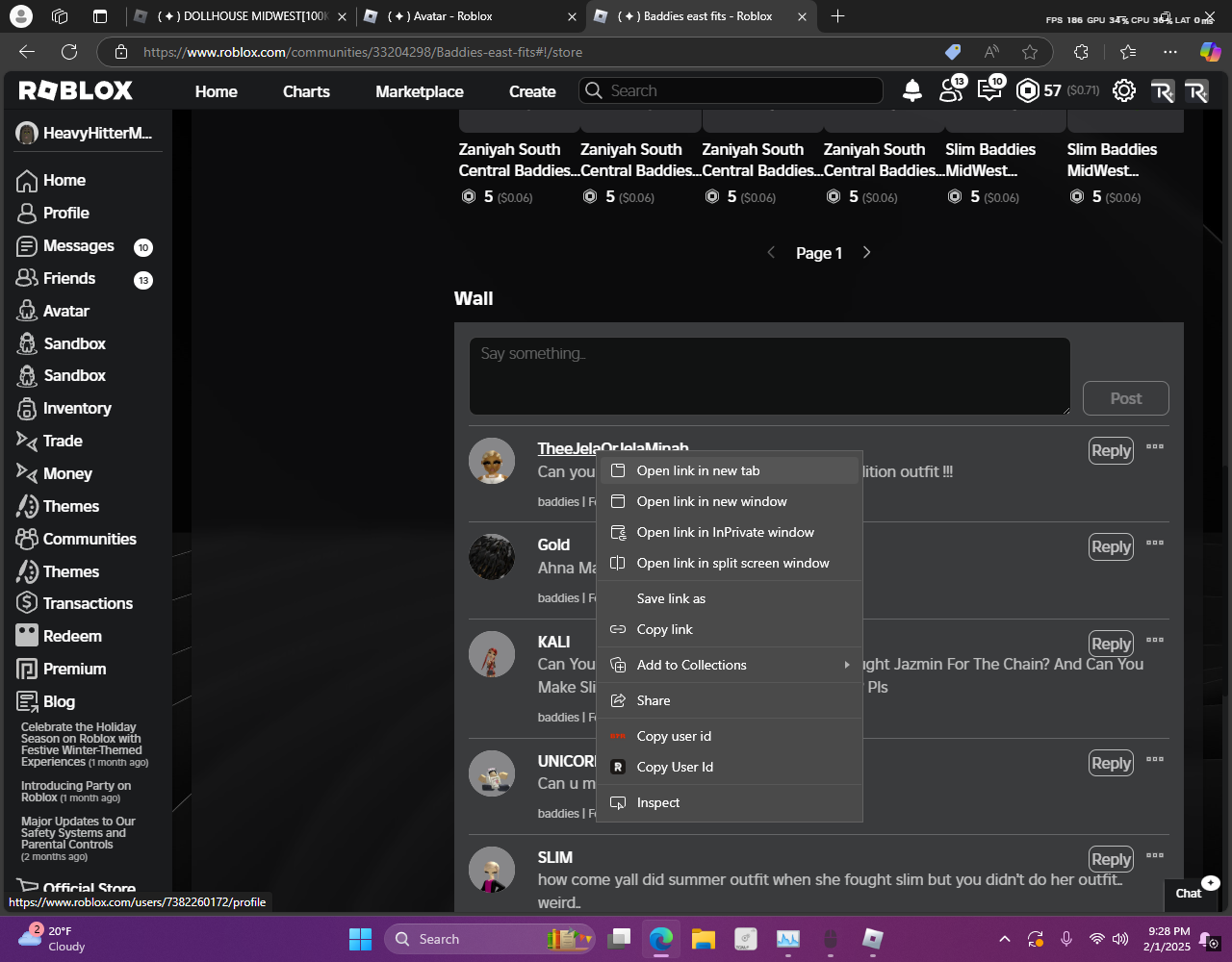Open new tab with plus button

837,15
